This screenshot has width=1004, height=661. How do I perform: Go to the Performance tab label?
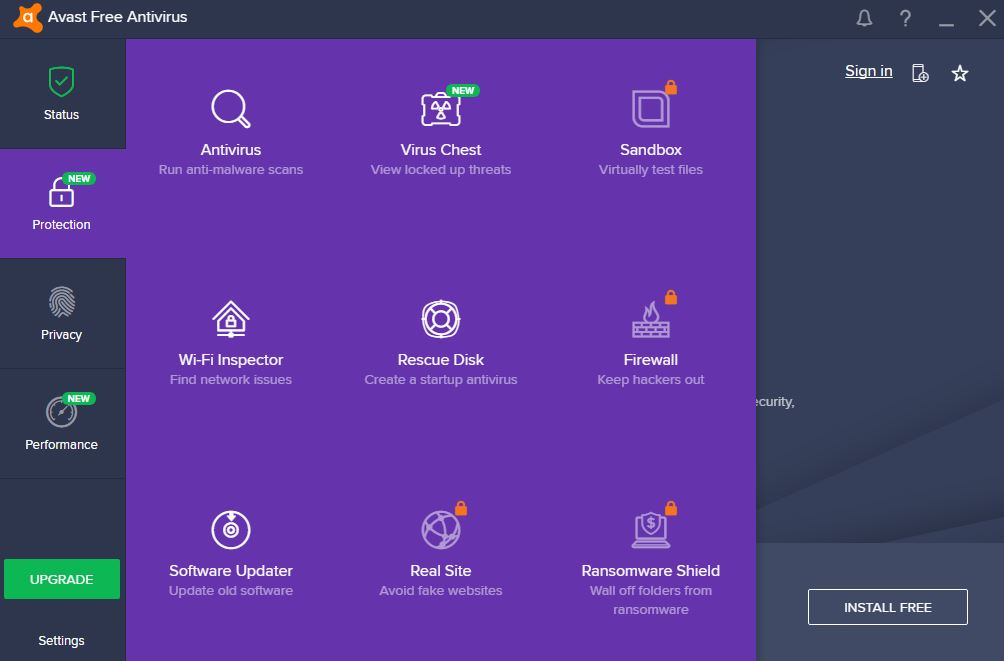(61, 445)
